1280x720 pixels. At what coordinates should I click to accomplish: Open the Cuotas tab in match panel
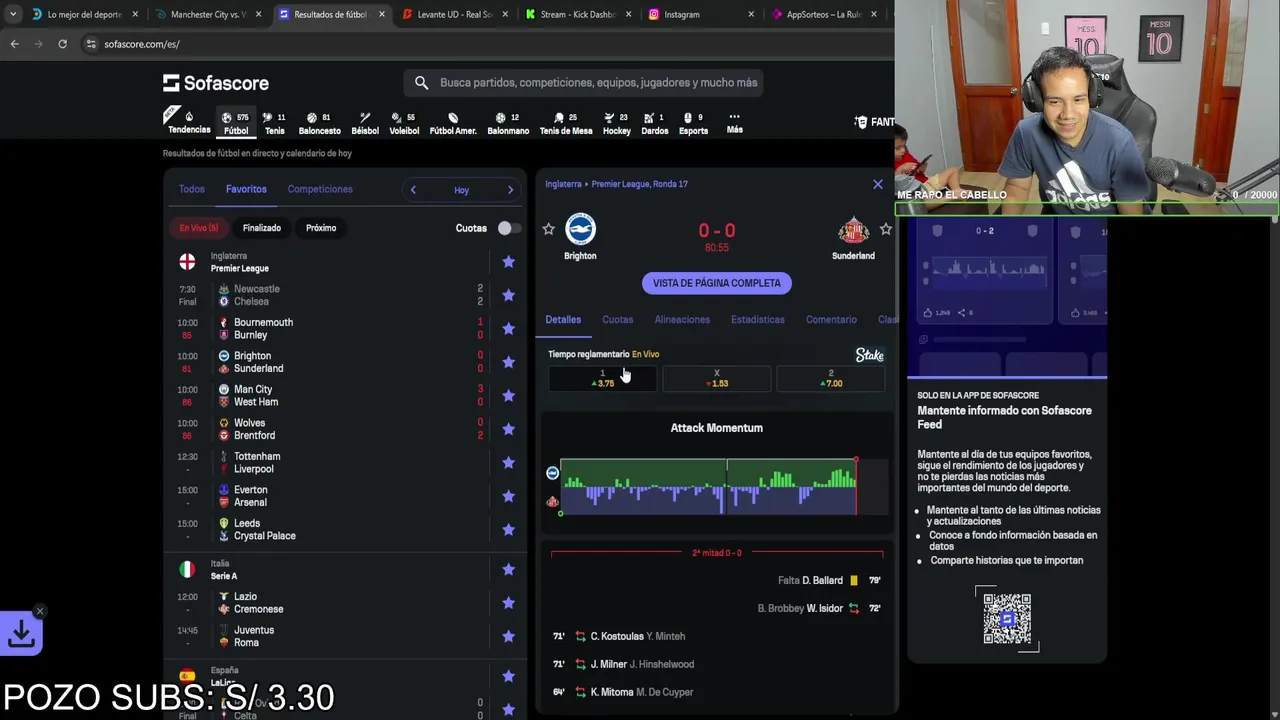point(618,320)
